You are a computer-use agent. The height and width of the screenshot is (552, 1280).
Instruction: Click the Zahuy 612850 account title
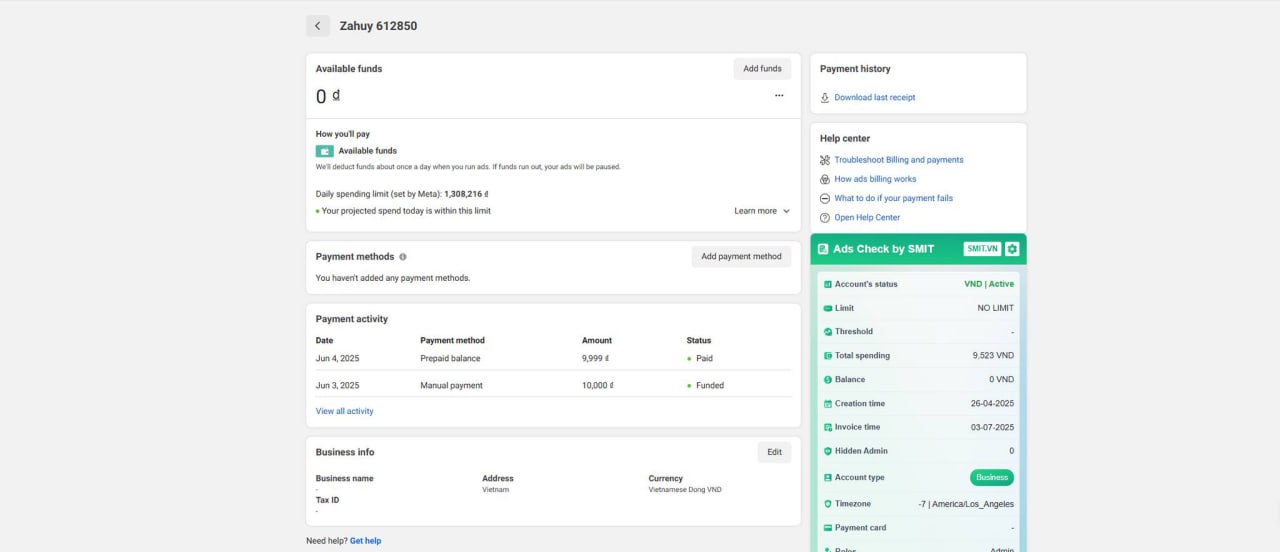coord(378,26)
